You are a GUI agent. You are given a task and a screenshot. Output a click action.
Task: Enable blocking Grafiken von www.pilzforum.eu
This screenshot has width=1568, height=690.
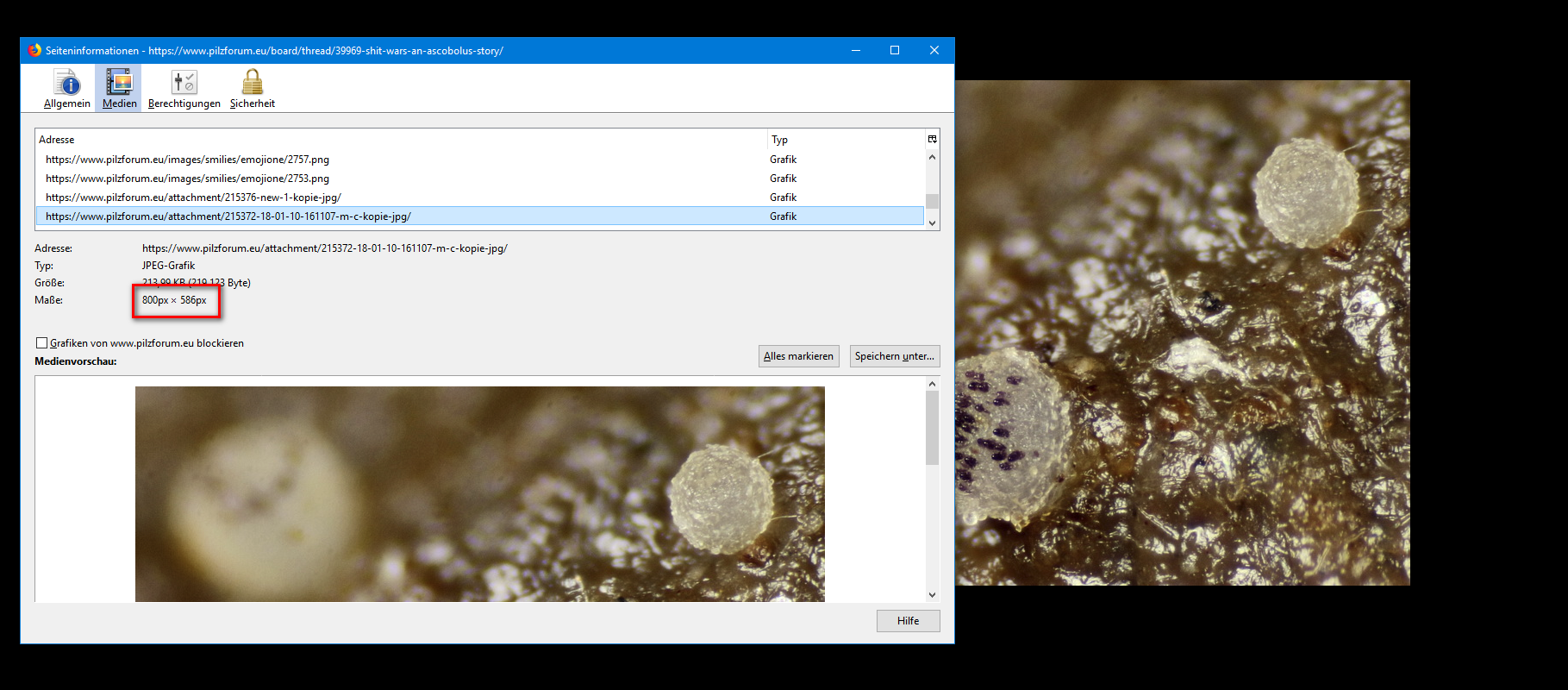point(41,343)
